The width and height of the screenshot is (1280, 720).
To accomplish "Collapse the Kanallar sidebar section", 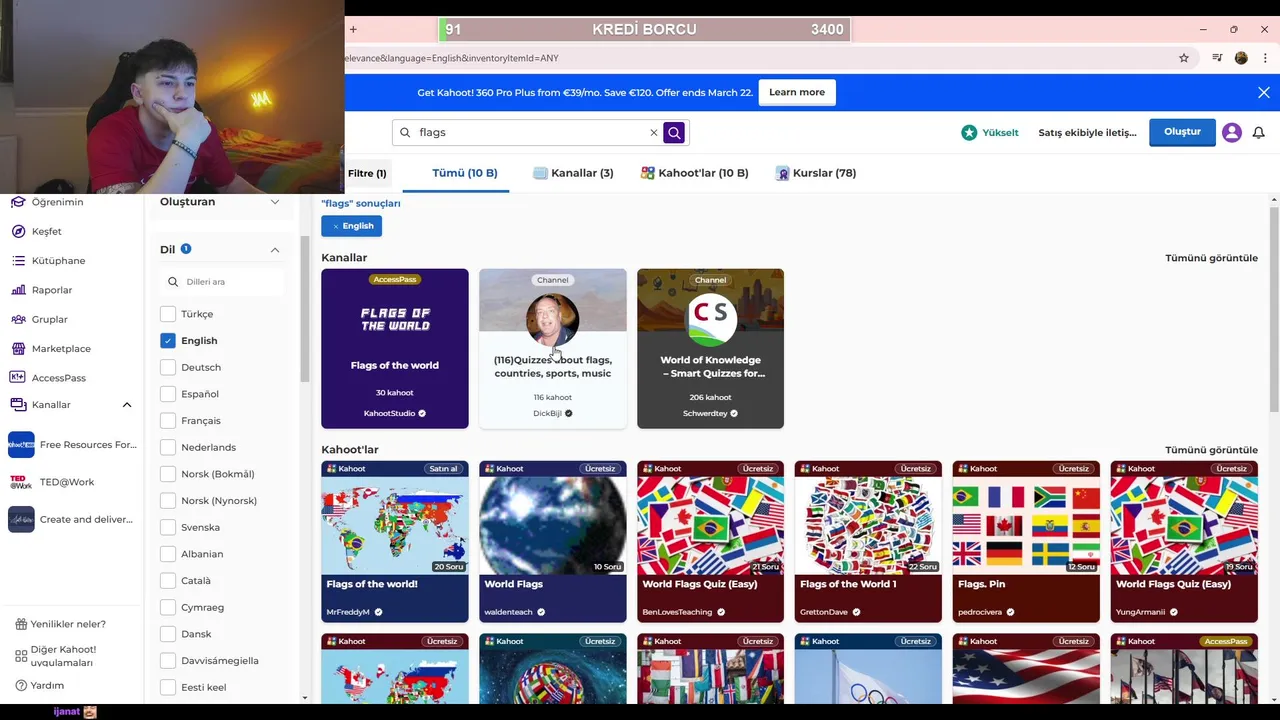I will click(127, 405).
